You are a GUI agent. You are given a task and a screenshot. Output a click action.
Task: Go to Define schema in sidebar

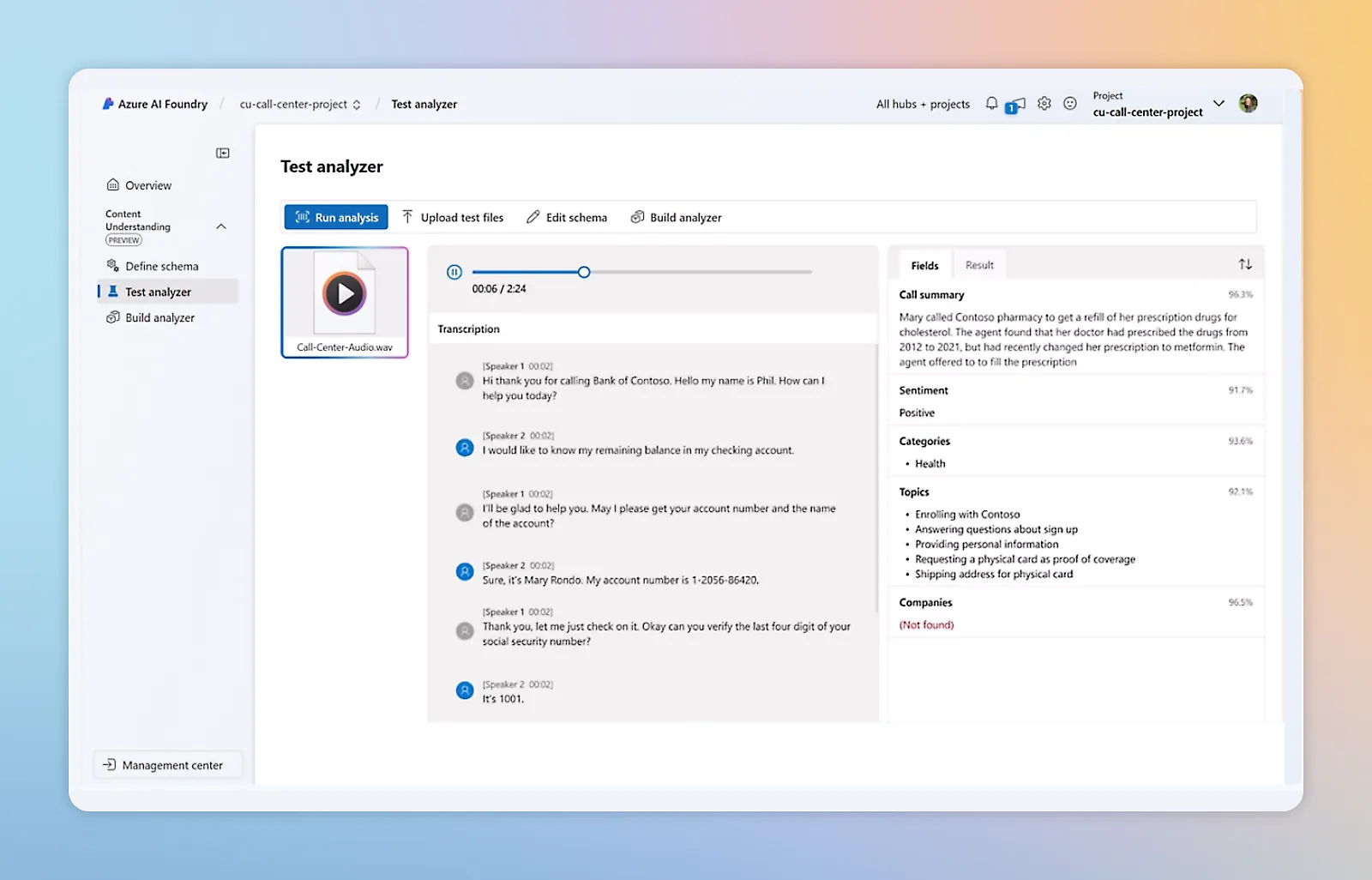click(161, 266)
